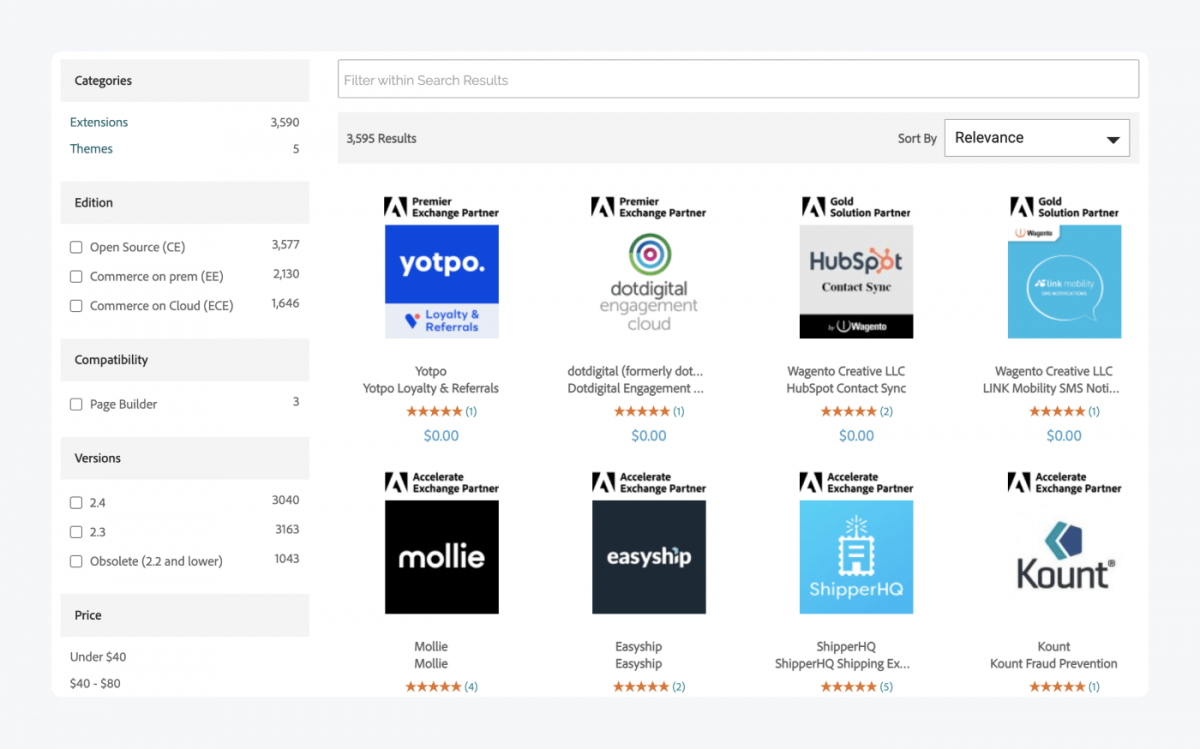The width and height of the screenshot is (1200, 749).
Task: Click the 3,595 Results count text
Action: tap(381, 139)
